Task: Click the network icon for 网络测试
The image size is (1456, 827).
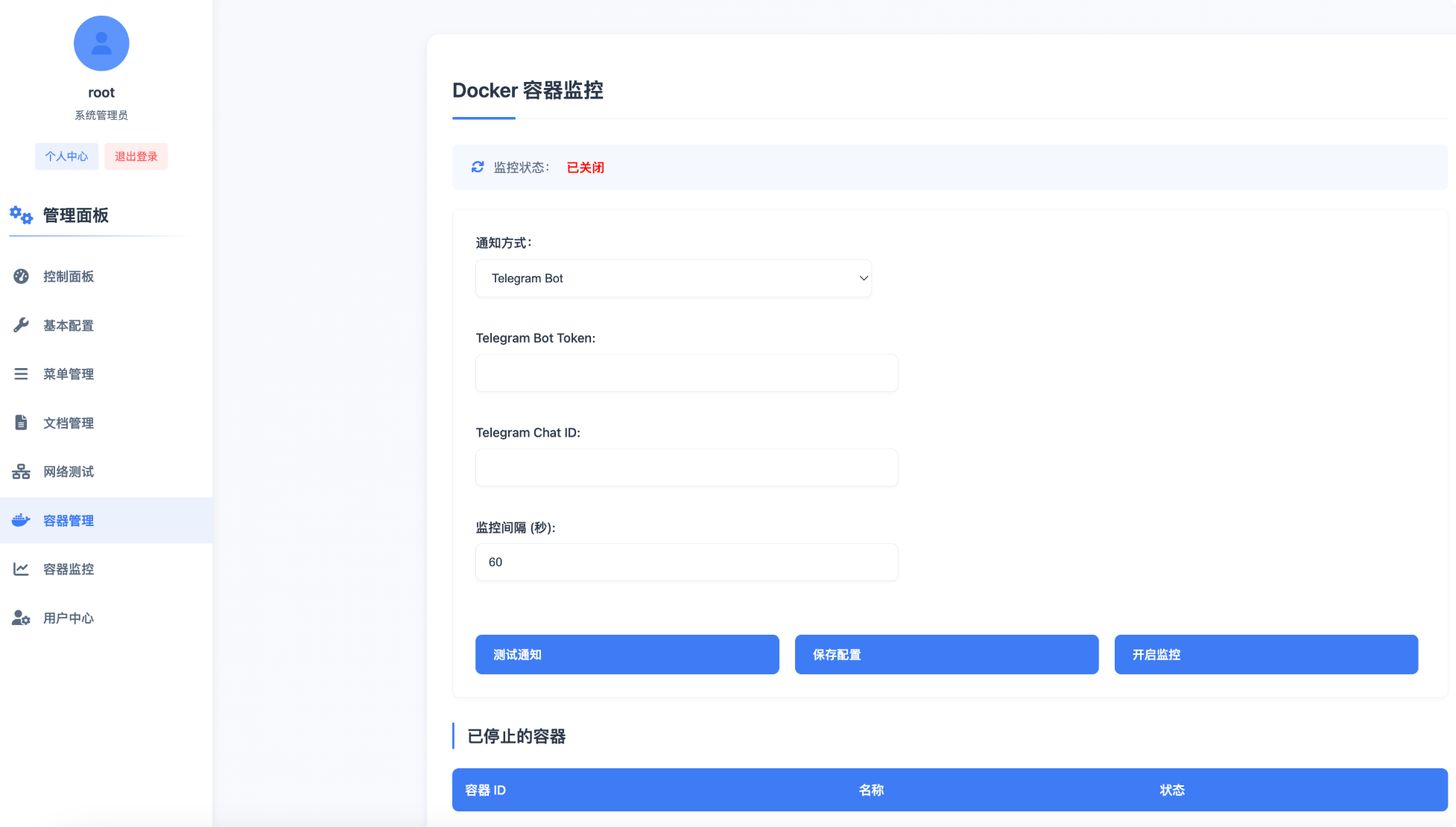Action: click(21, 472)
